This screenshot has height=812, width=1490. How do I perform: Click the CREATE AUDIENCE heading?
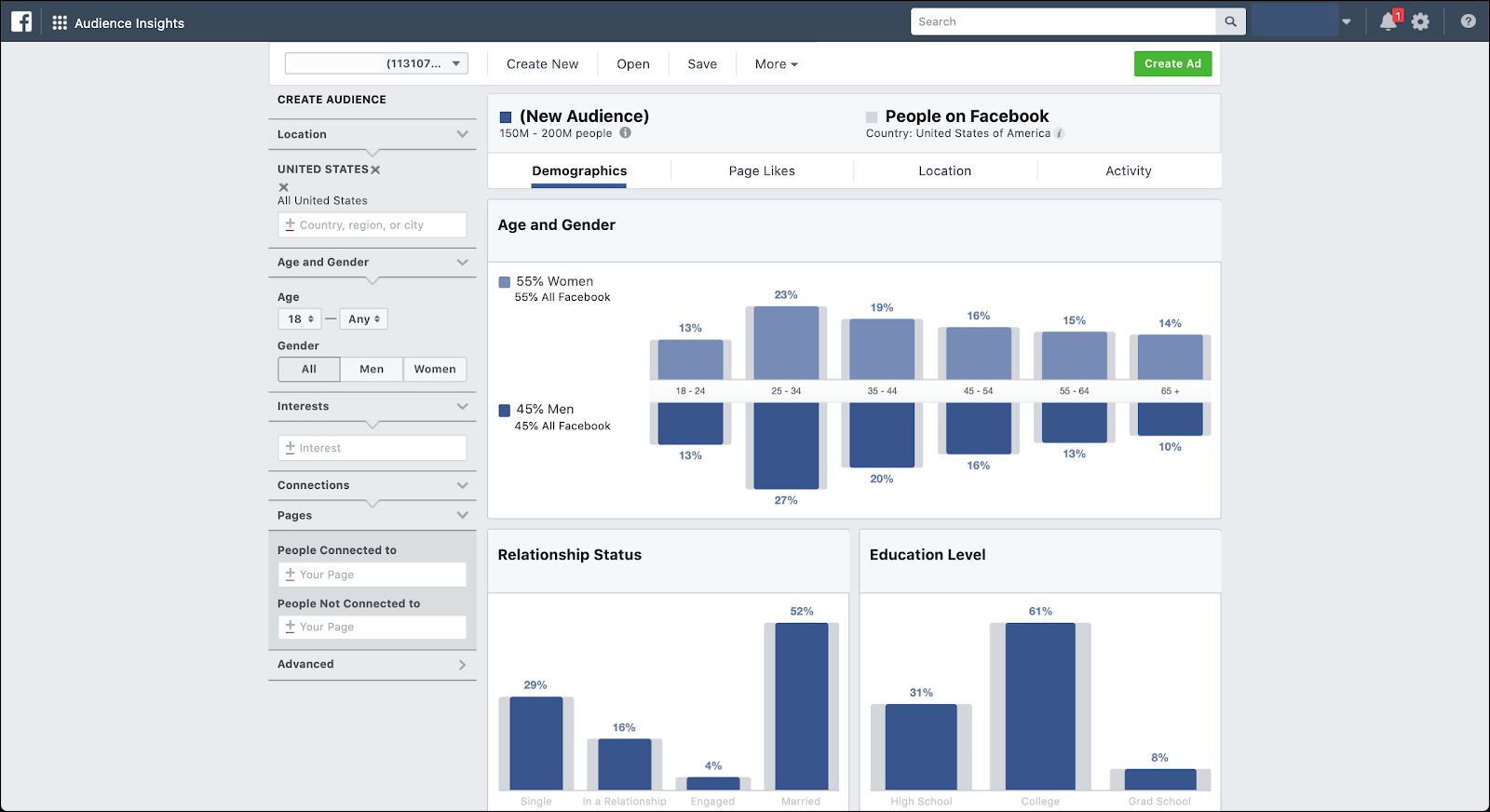tap(332, 100)
